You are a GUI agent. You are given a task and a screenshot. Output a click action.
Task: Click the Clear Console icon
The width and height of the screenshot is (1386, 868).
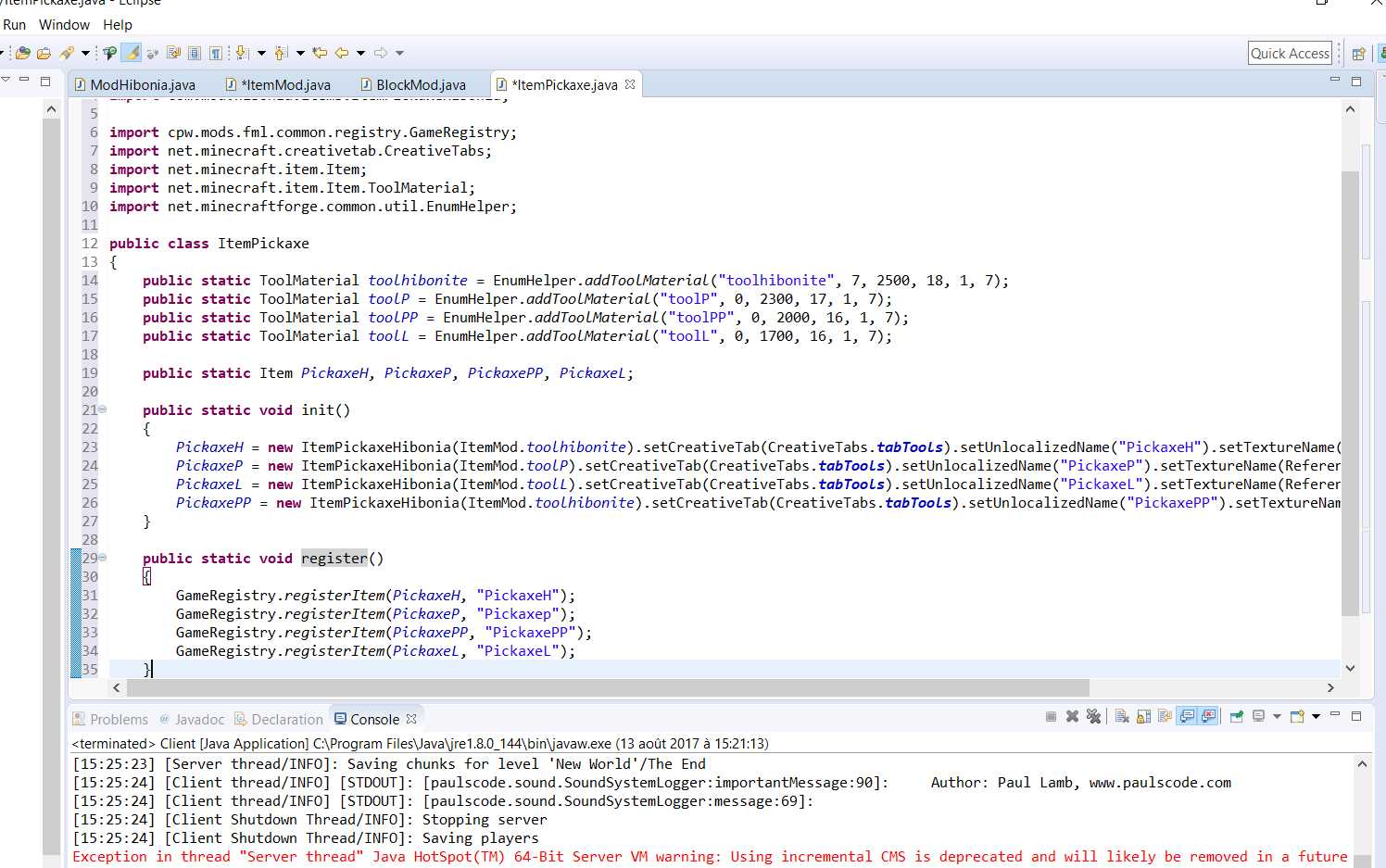pyautogui.click(x=1122, y=716)
